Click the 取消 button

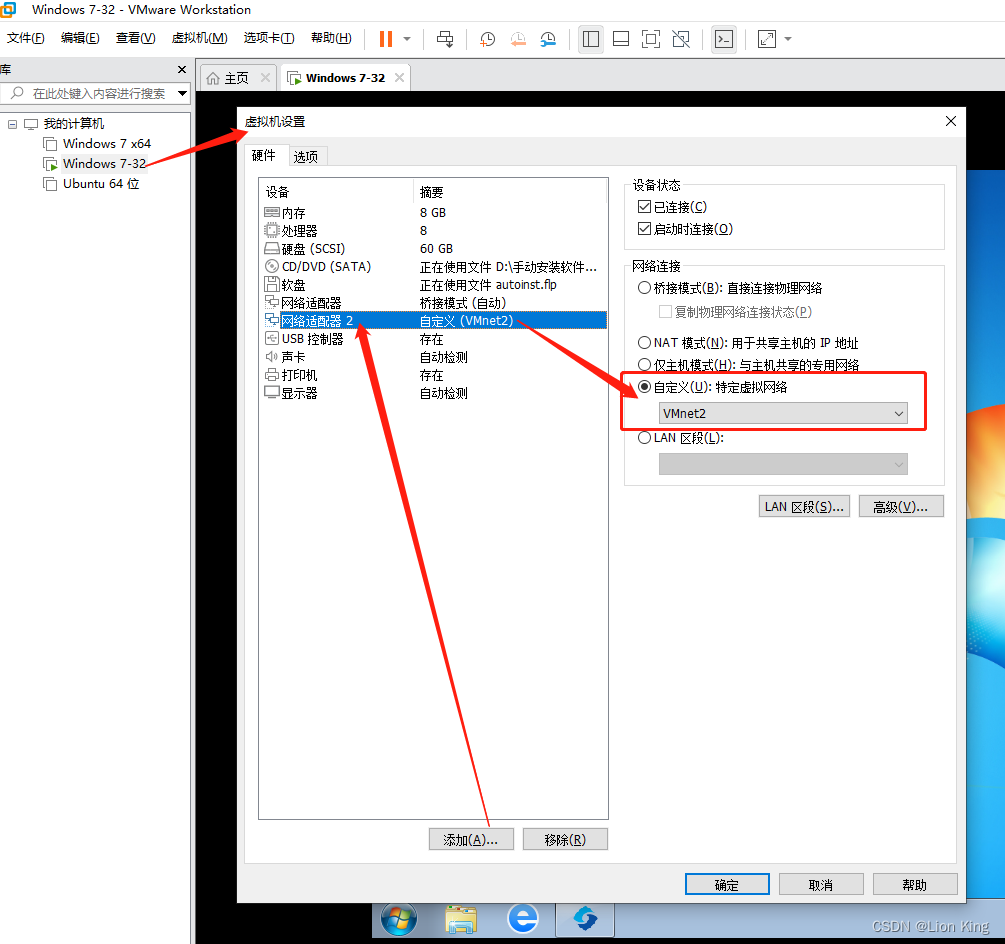[x=821, y=884]
